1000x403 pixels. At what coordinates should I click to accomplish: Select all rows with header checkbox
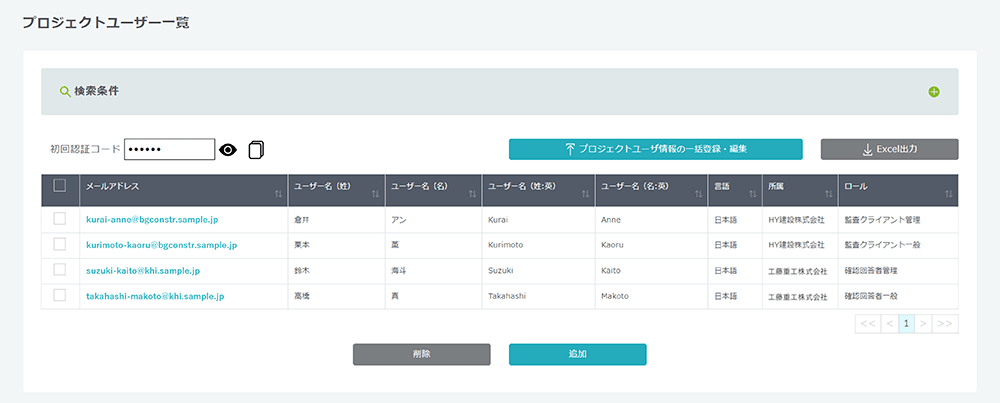60,185
